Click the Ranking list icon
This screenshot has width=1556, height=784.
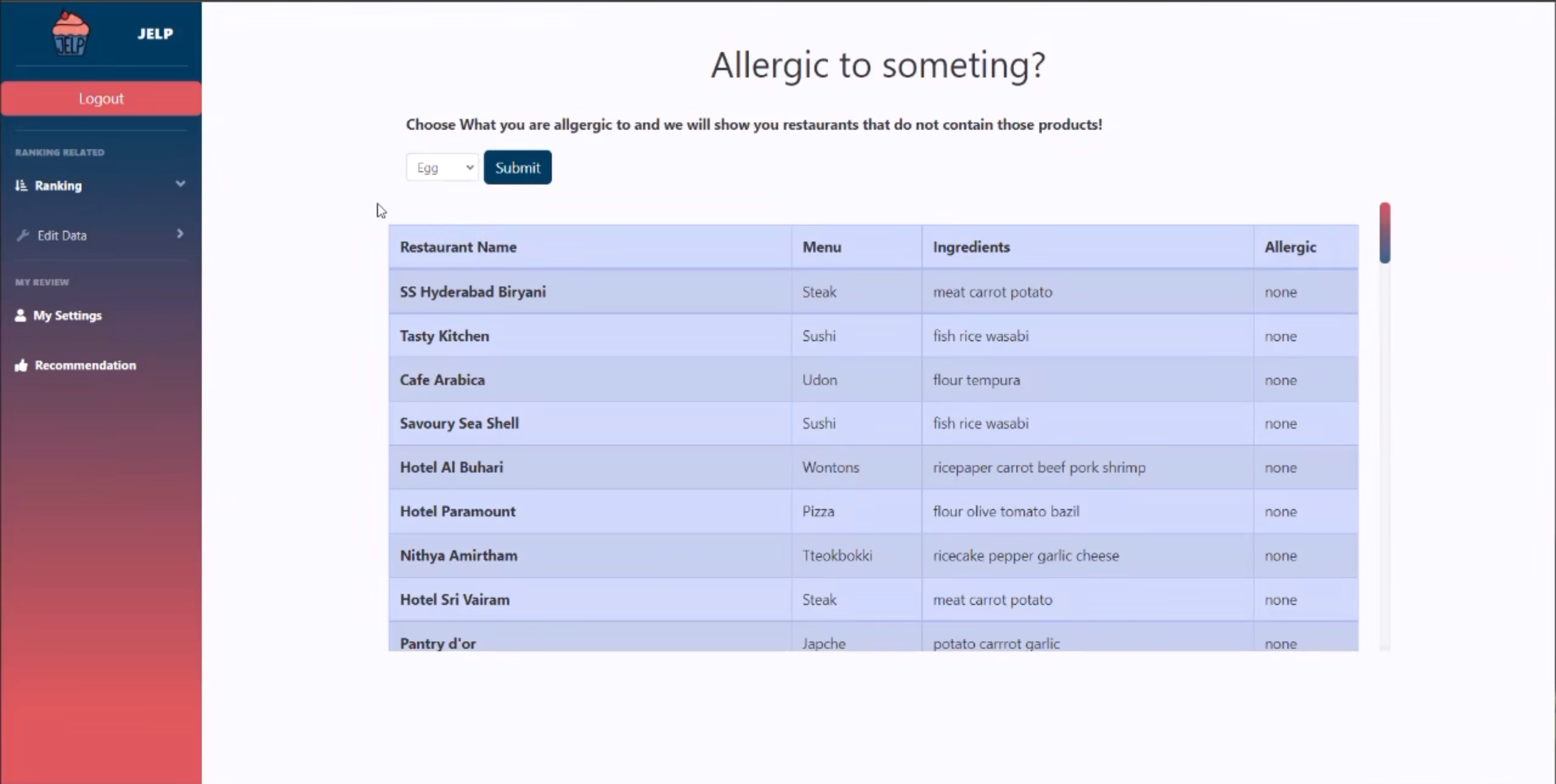pos(21,185)
